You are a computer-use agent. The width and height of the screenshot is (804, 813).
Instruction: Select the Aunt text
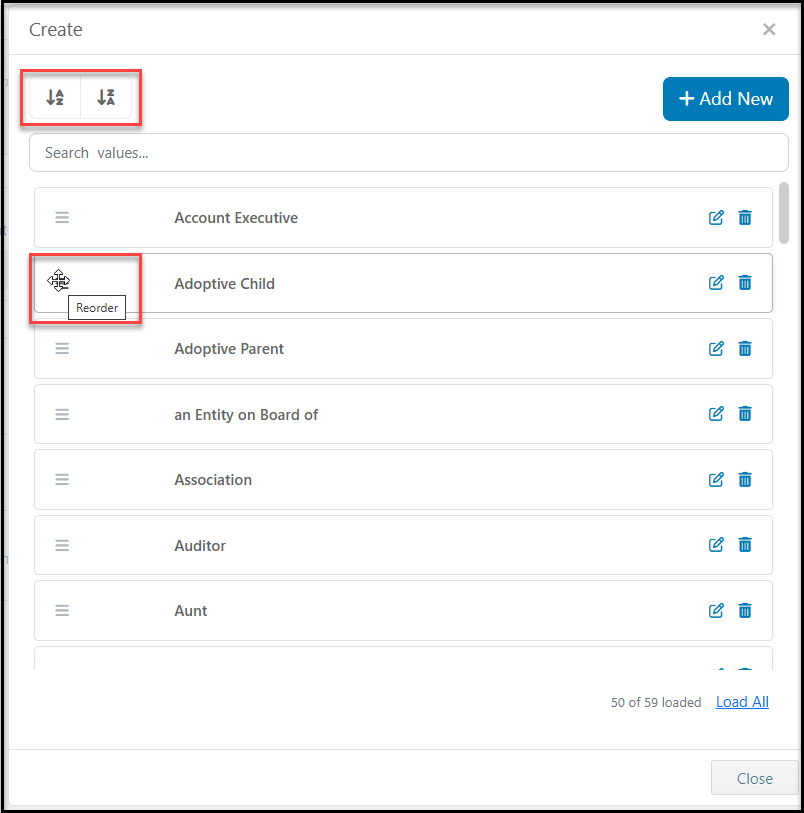pyautogui.click(x=191, y=611)
